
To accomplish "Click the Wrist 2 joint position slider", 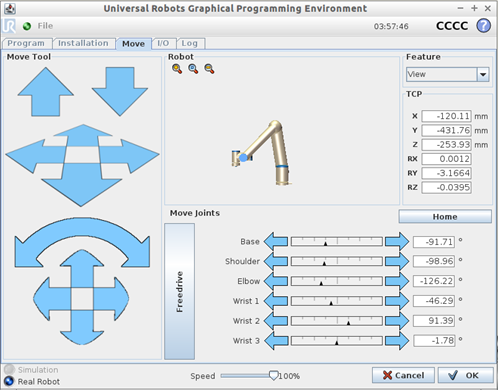I will tap(336, 321).
